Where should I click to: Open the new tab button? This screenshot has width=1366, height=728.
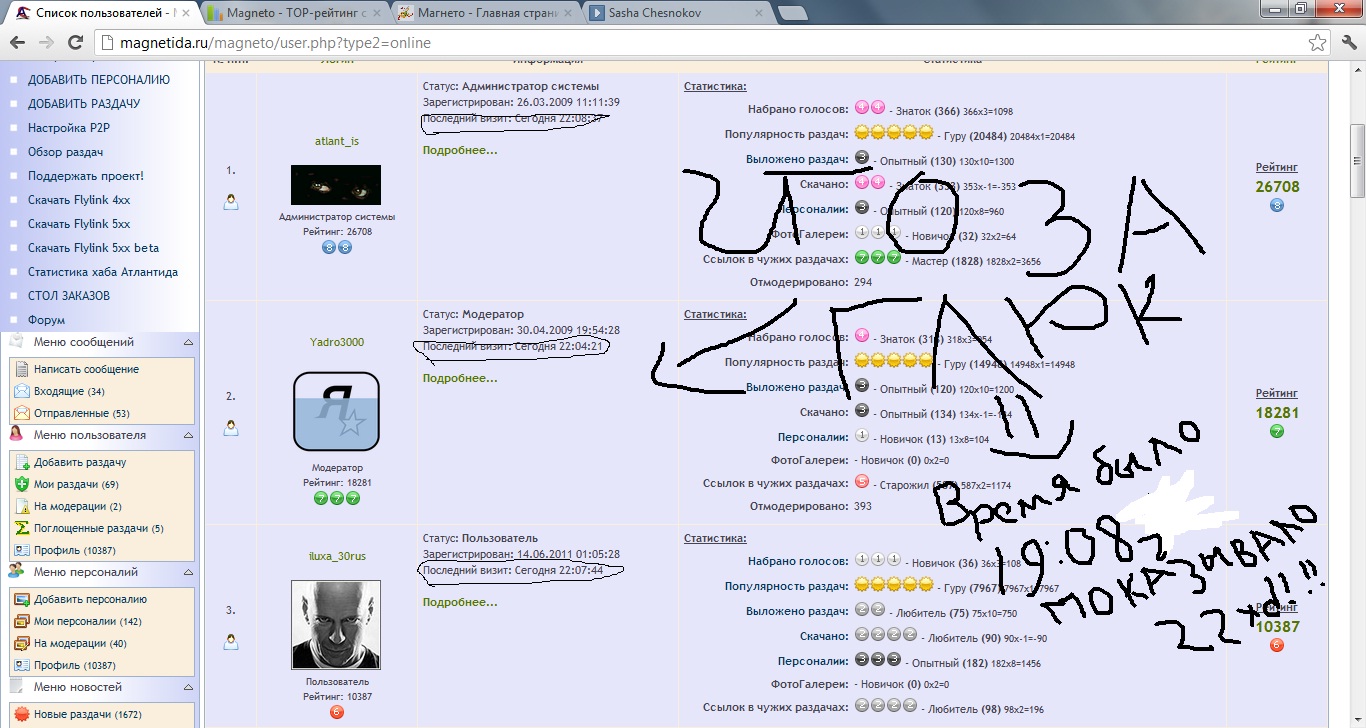[x=793, y=14]
